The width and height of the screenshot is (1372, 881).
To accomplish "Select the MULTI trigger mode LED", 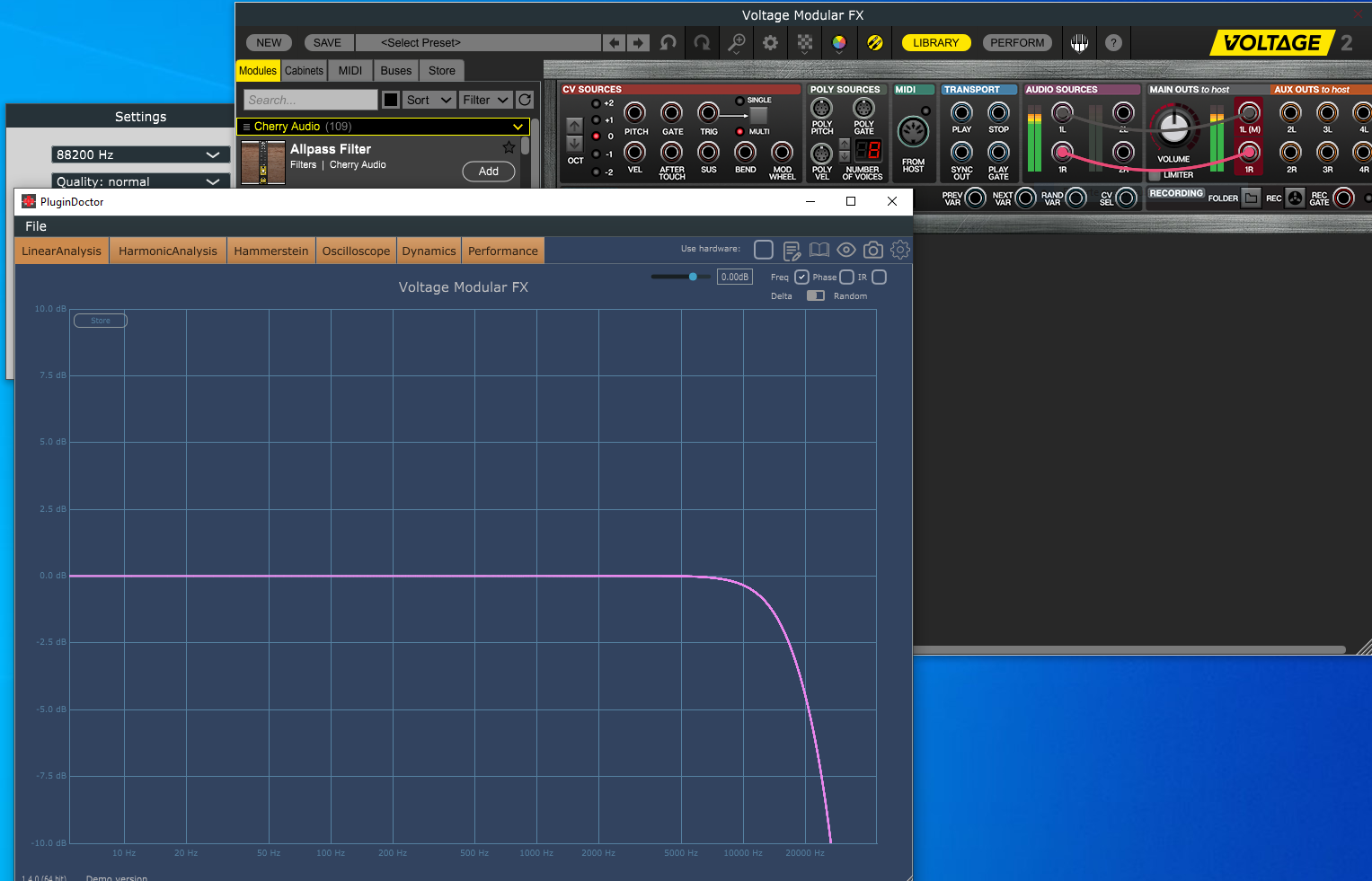I will tap(739, 131).
